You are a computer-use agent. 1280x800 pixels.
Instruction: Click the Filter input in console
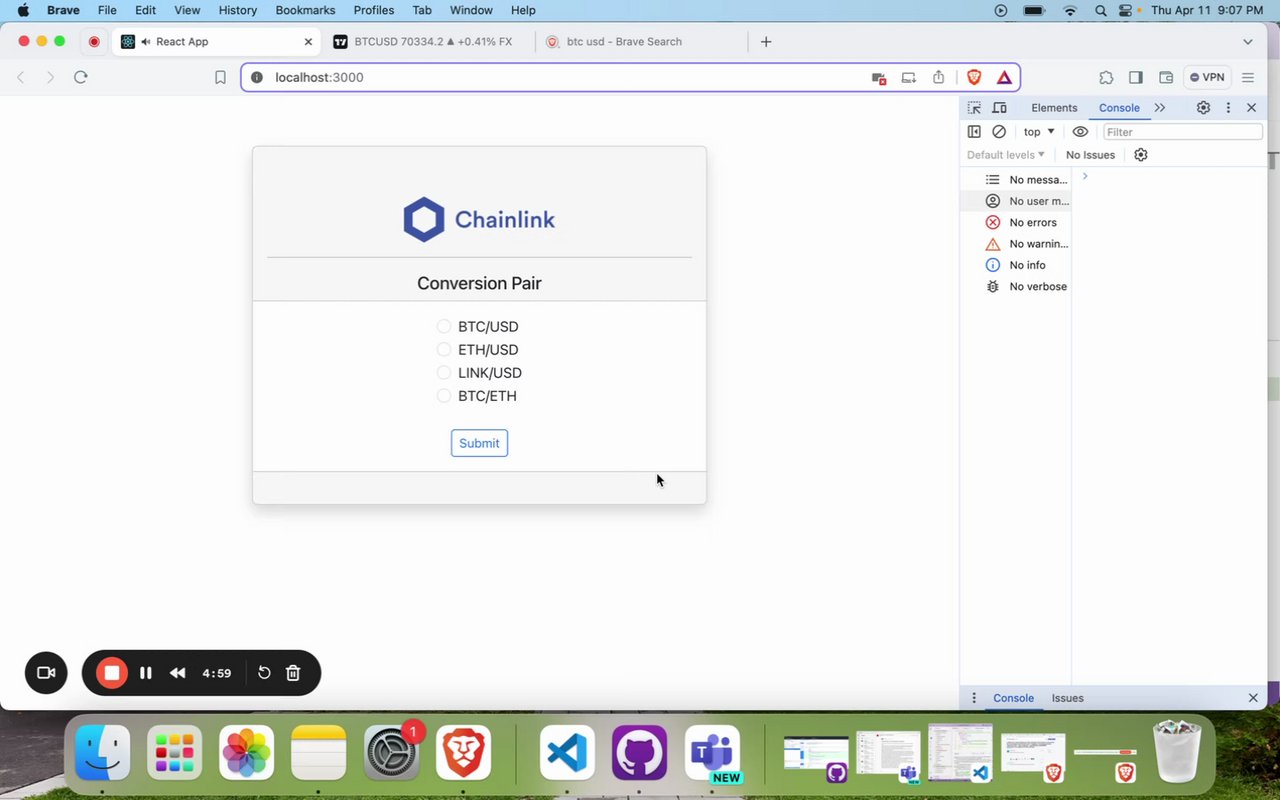(1182, 132)
